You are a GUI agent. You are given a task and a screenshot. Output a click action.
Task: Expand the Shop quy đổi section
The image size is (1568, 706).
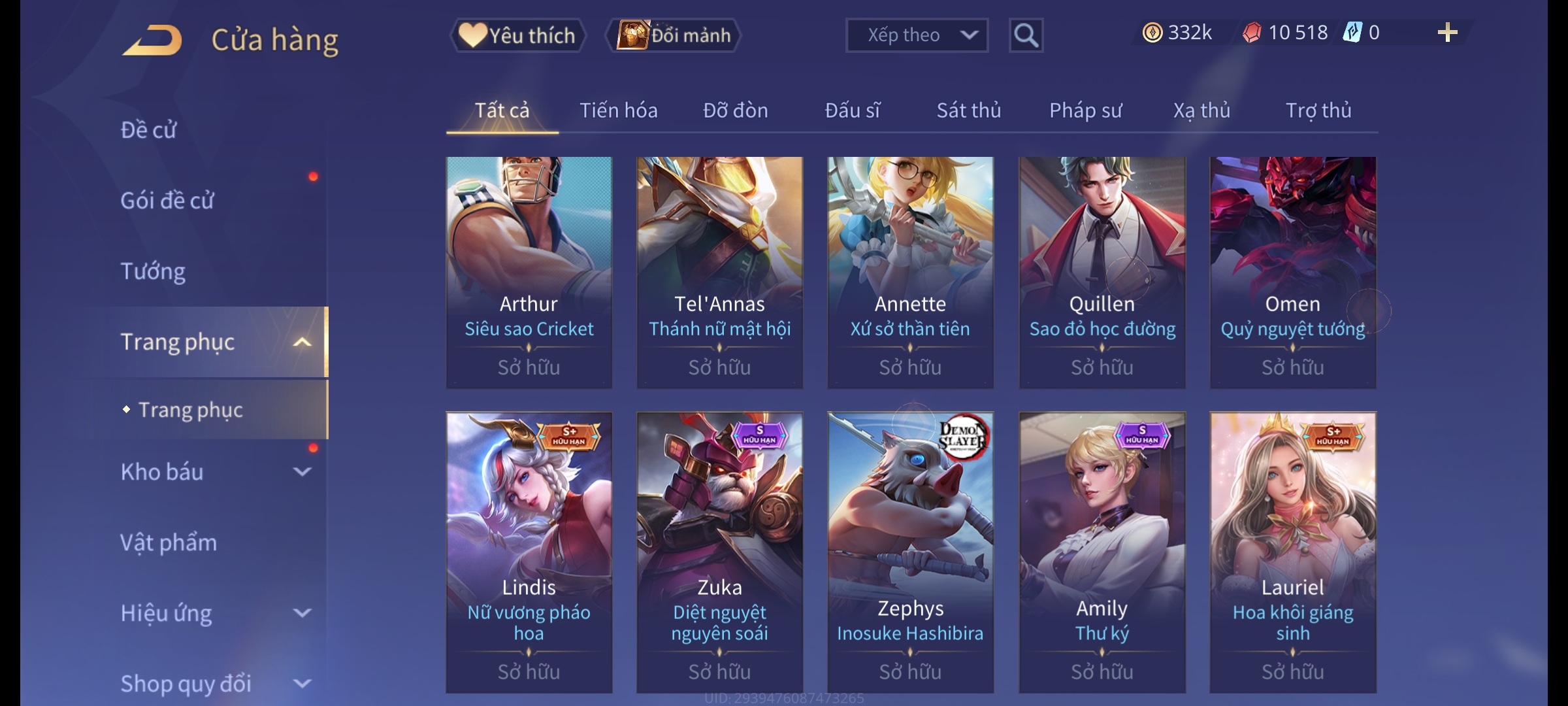click(x=302, y=683)
